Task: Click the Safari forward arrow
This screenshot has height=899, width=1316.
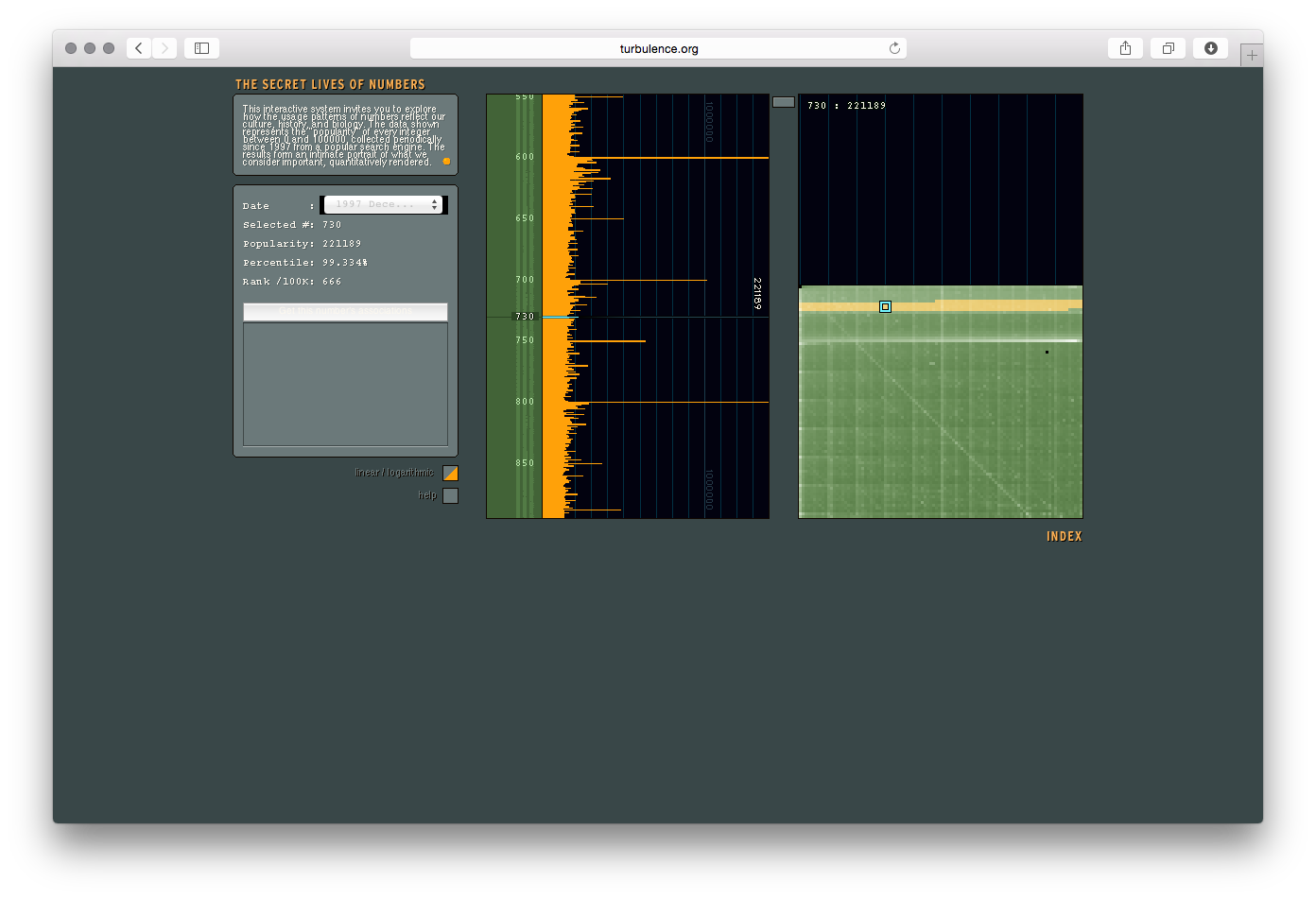Action: [164, 48]
